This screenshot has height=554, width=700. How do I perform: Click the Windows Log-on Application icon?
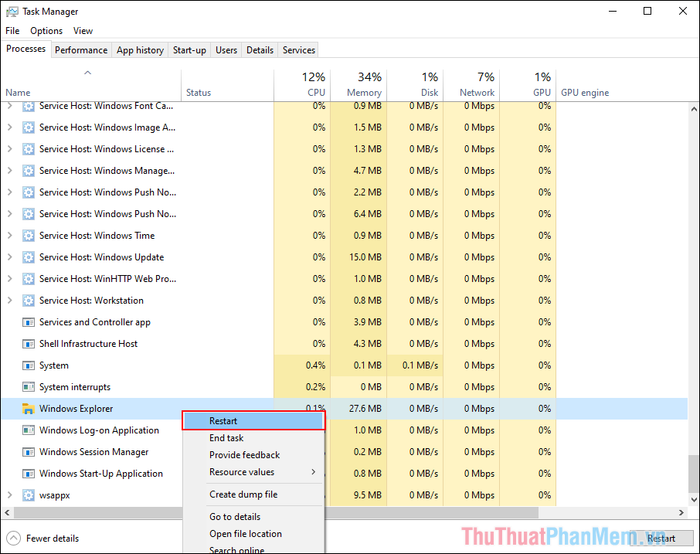[x=28, y=430]
